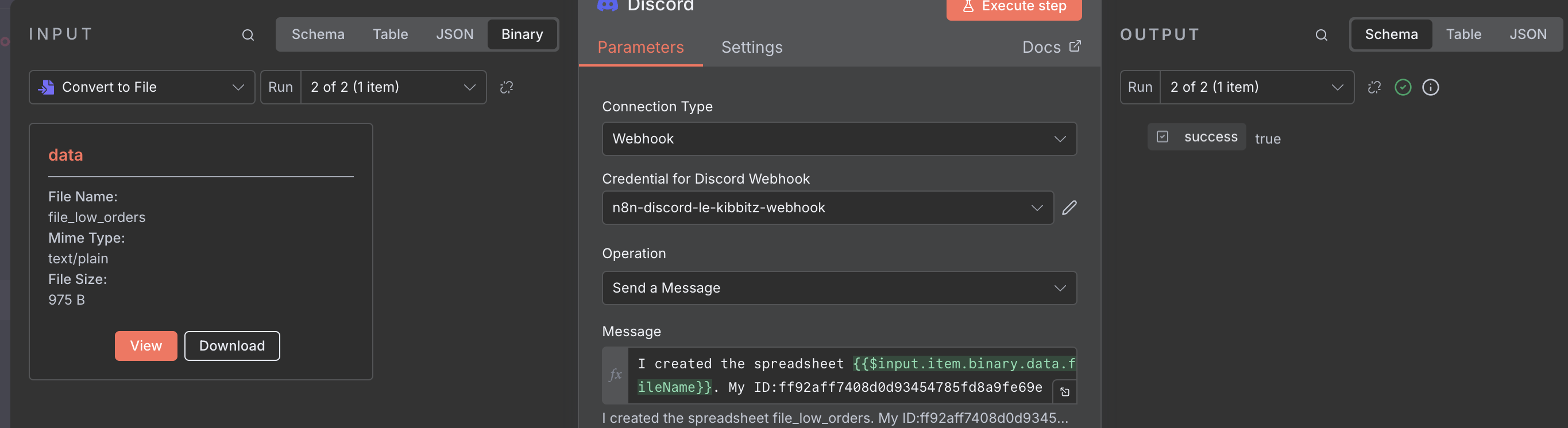Open the Connection Type dropdown showing Webhook
The image size is (1568, 428).
point(839,139)
